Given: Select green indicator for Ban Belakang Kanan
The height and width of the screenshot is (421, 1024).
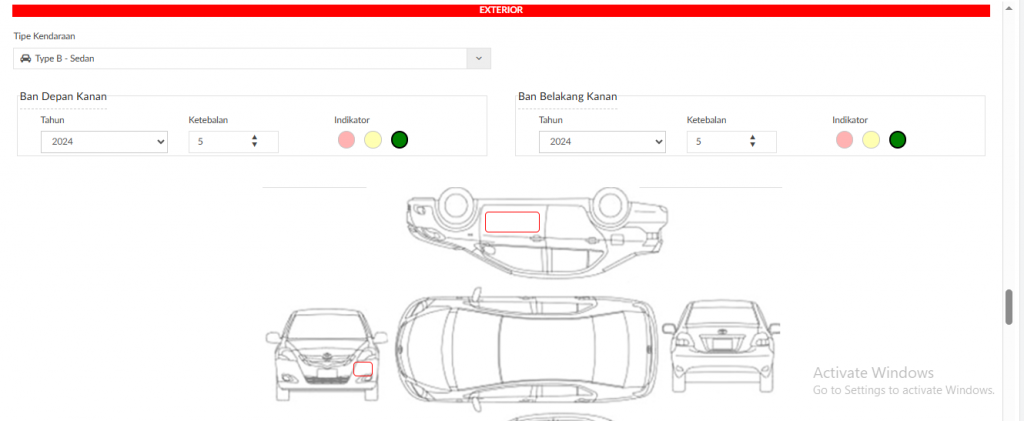Looking at the screenshot, I should coord(897,140).
